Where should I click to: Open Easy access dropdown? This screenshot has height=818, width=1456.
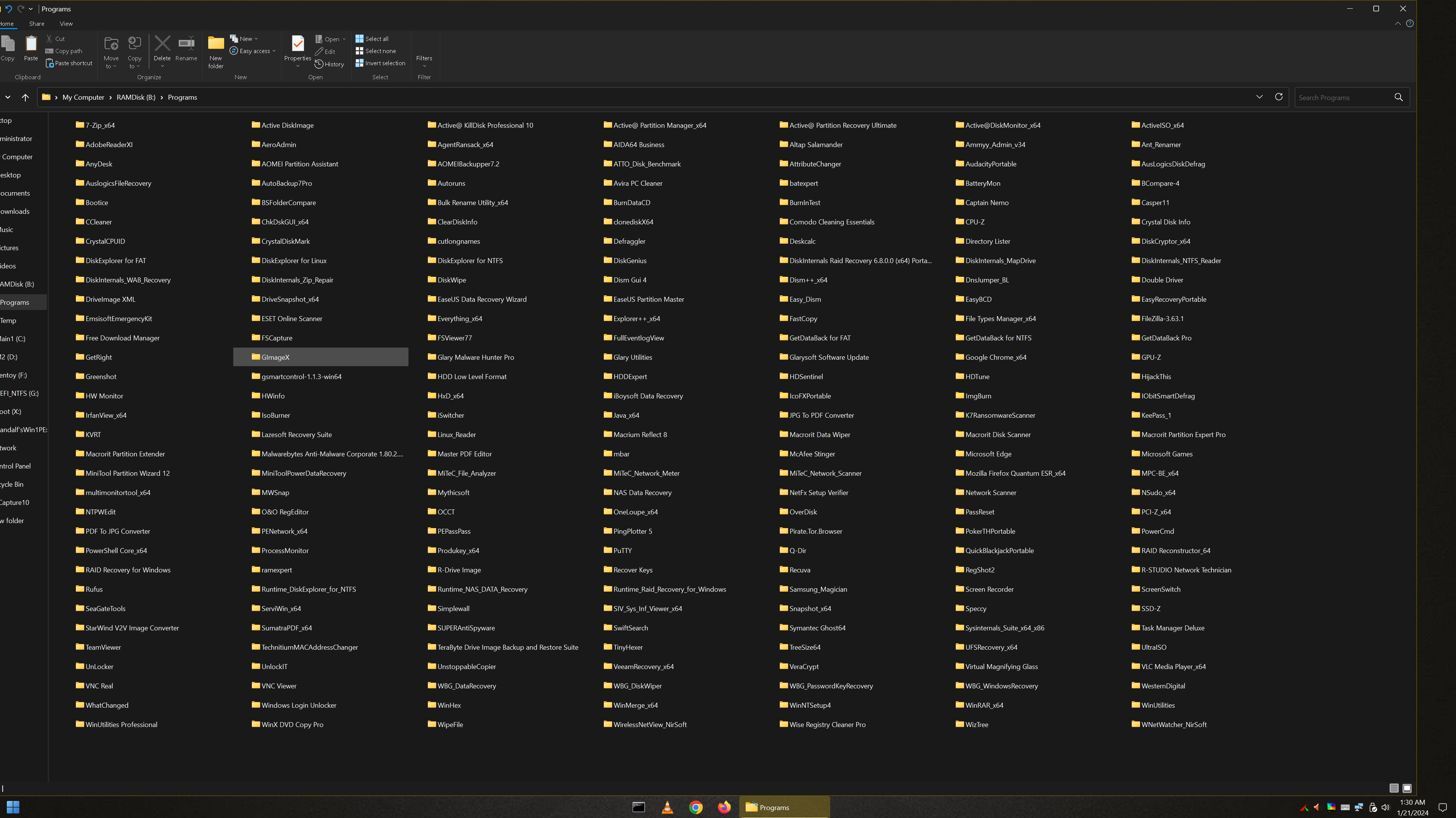pos(253,51)
